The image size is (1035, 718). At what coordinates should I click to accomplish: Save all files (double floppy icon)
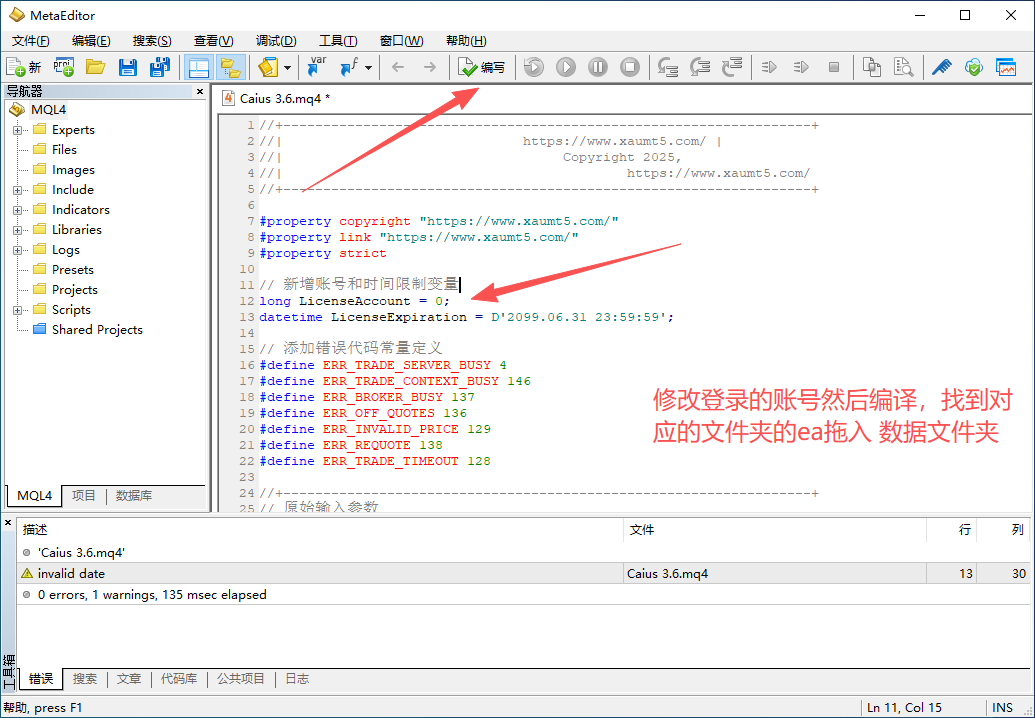tap(159, 67)
